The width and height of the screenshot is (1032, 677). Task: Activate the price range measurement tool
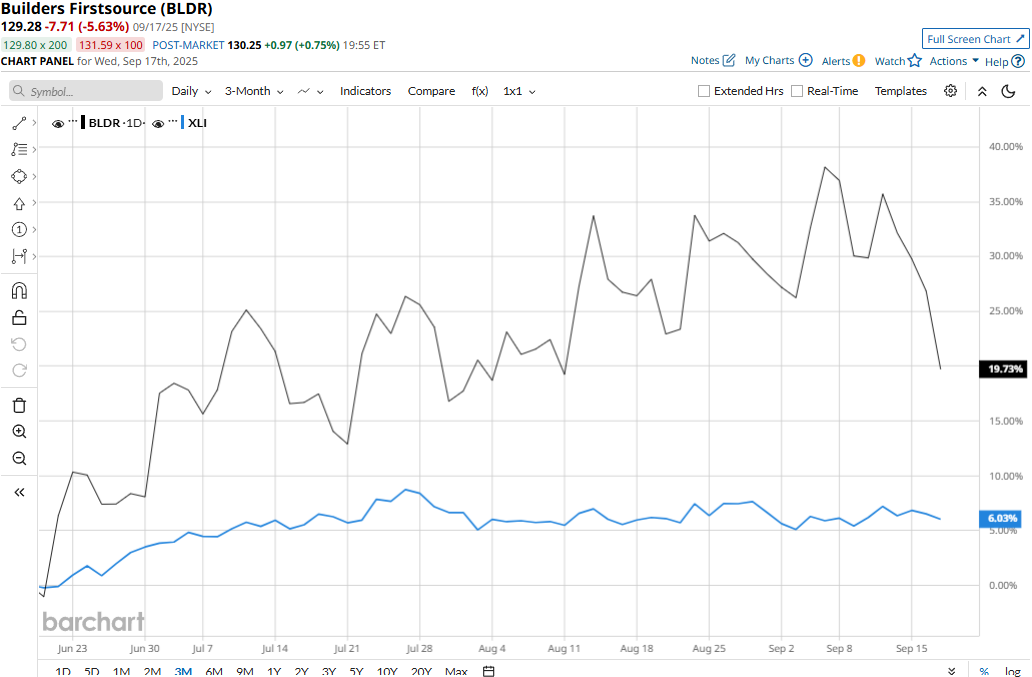coord(19,256)
